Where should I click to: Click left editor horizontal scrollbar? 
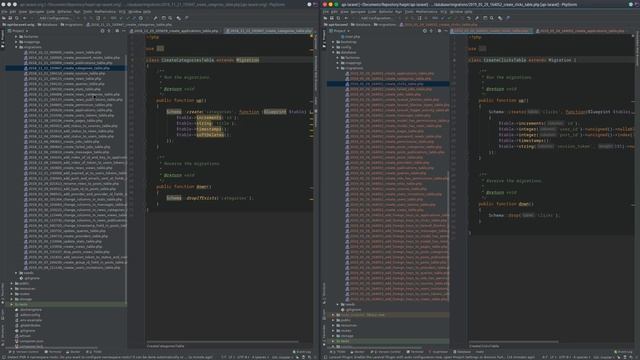[223, 342]
